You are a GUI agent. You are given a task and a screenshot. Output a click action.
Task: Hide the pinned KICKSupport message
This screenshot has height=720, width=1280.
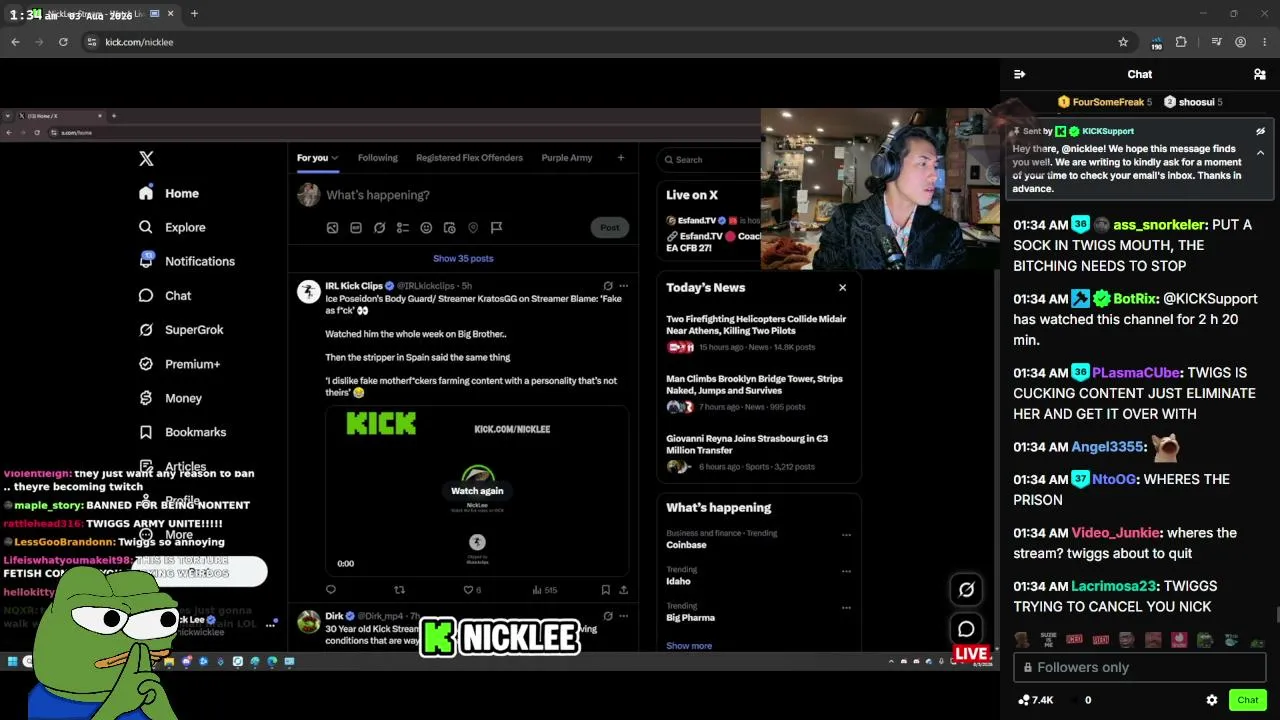coord(1260,131)
